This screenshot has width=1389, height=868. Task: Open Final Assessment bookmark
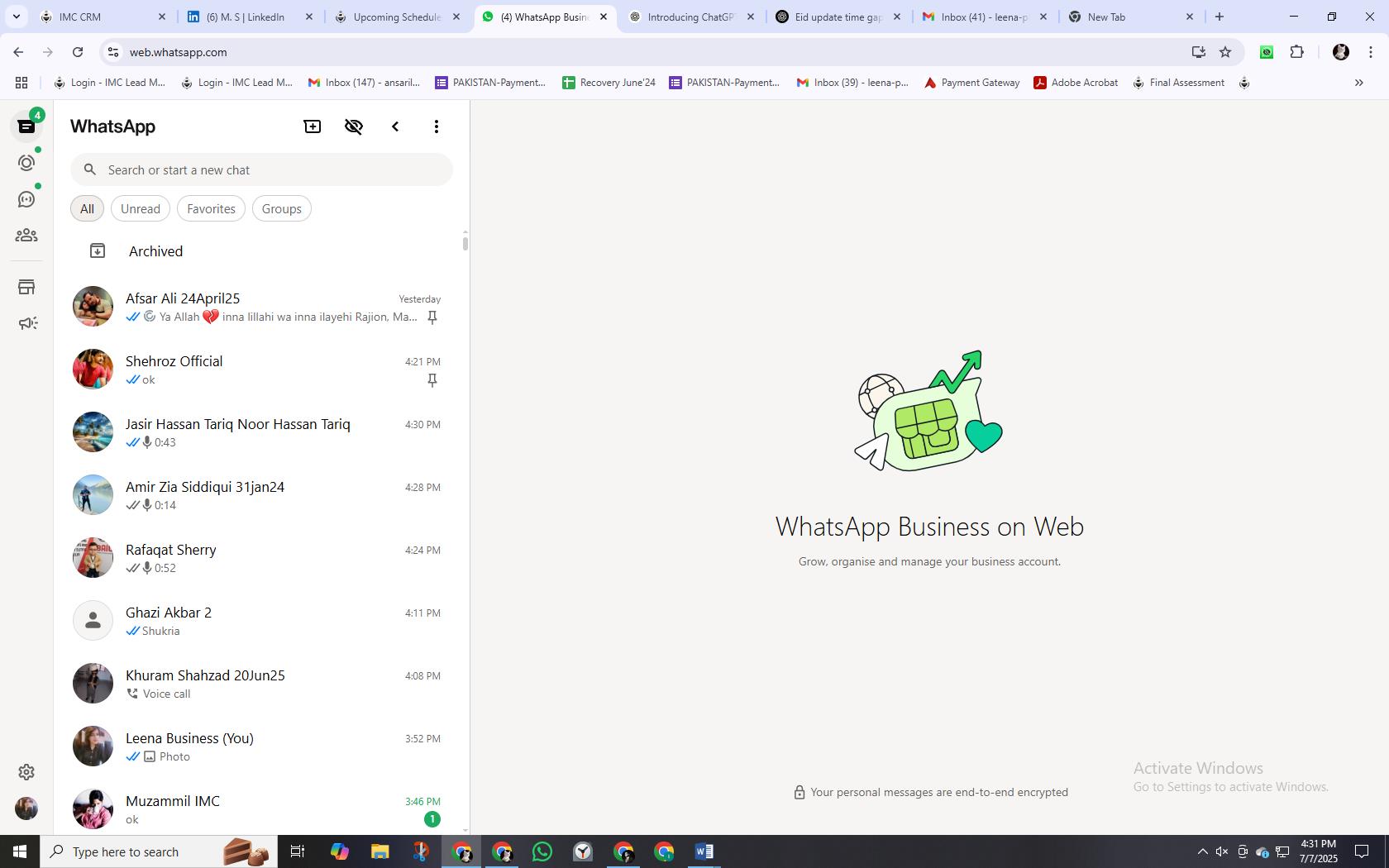1178,83
